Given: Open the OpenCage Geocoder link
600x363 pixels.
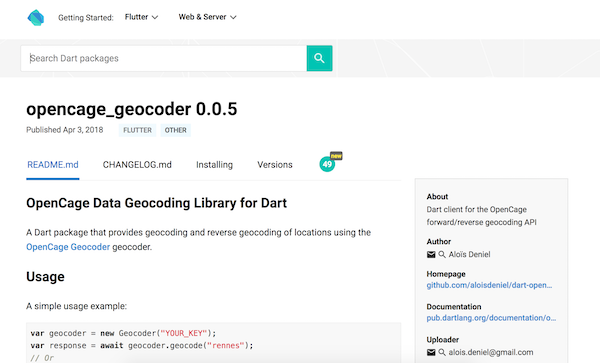Looking at the screenshot, I should tap(68, 247).
